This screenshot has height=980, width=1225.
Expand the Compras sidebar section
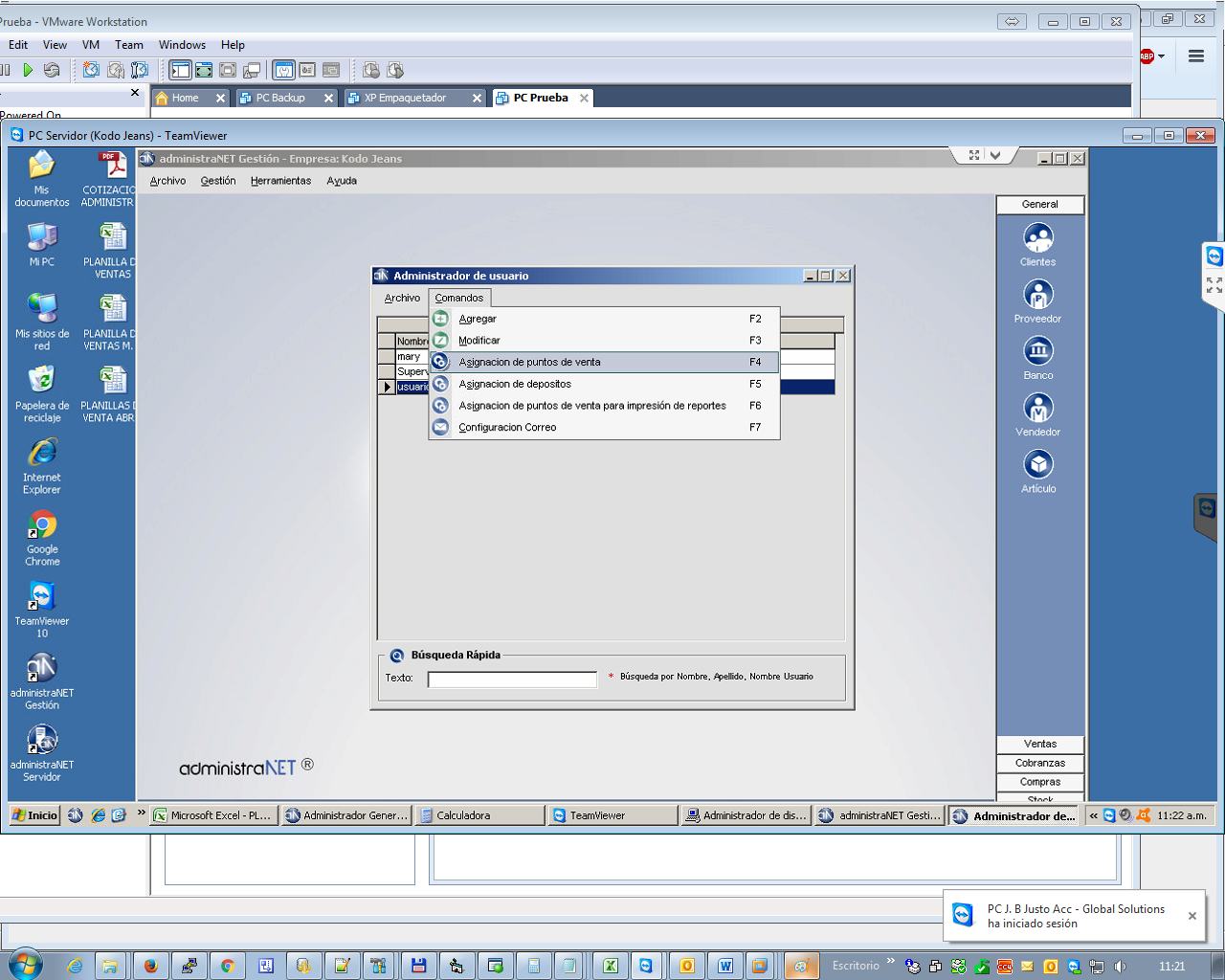point(1040,782)
